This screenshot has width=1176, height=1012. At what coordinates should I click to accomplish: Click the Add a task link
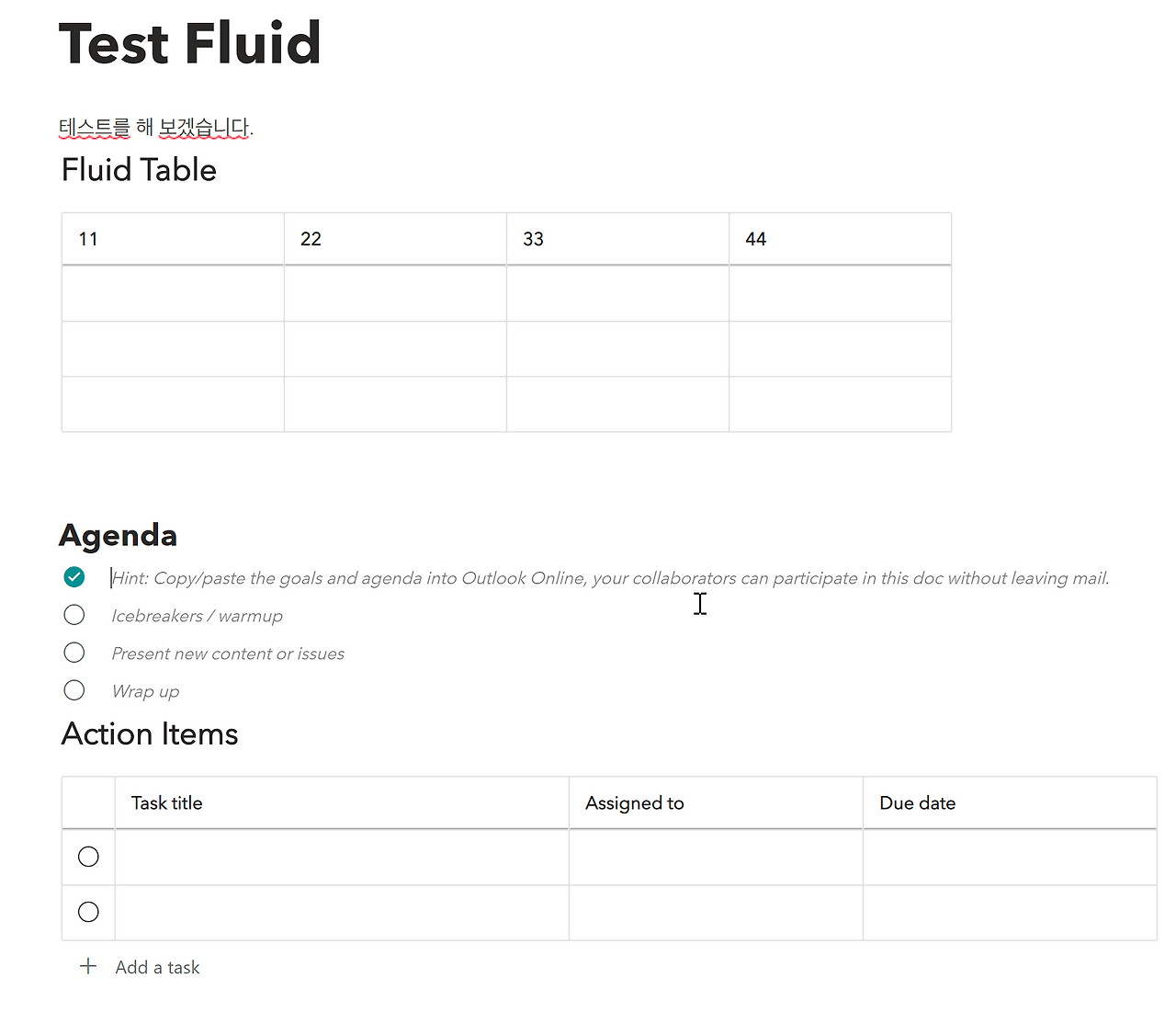(x=157, y=967)
